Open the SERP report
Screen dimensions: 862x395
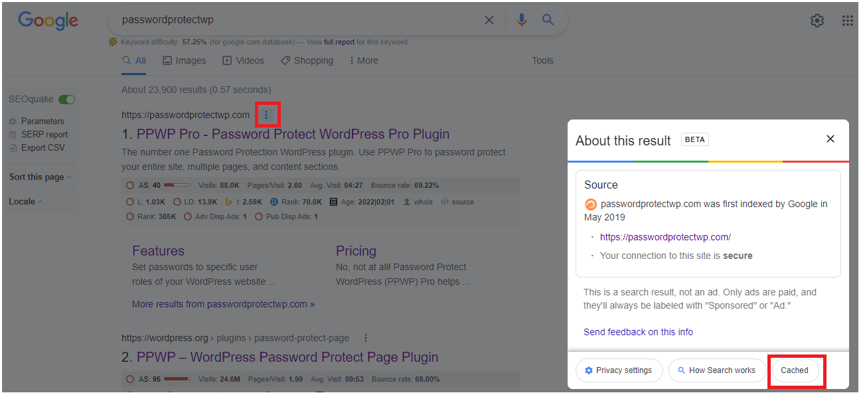click(x=38, y=135)
